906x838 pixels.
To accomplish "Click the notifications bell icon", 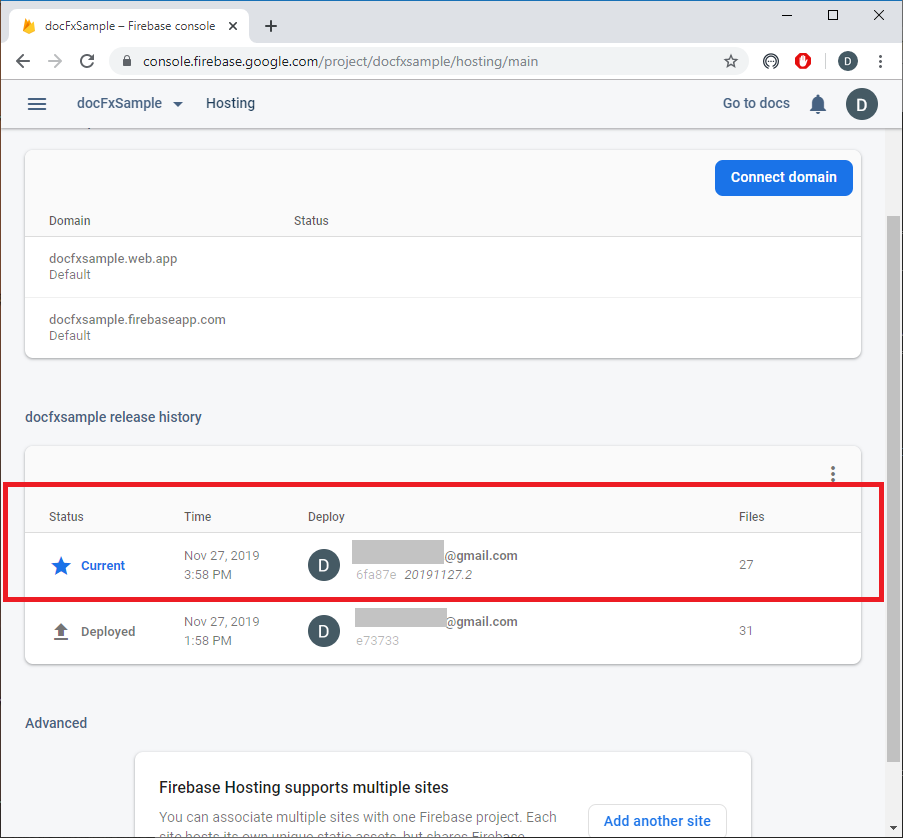I will click(x=818, y=104).
